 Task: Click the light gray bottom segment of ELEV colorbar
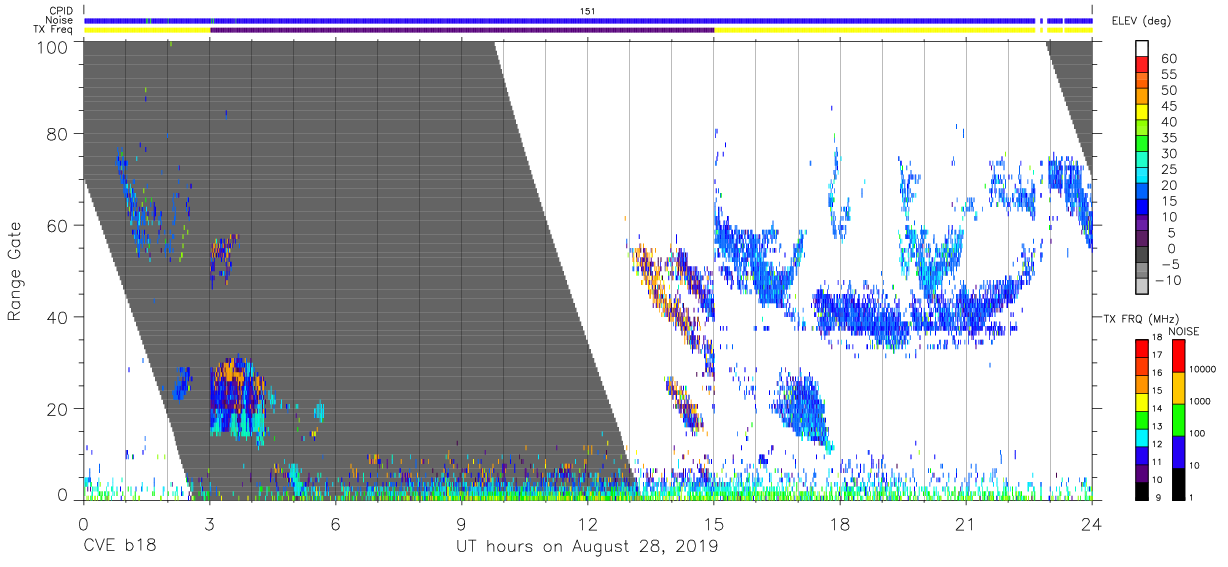[x=1144, y=287]
